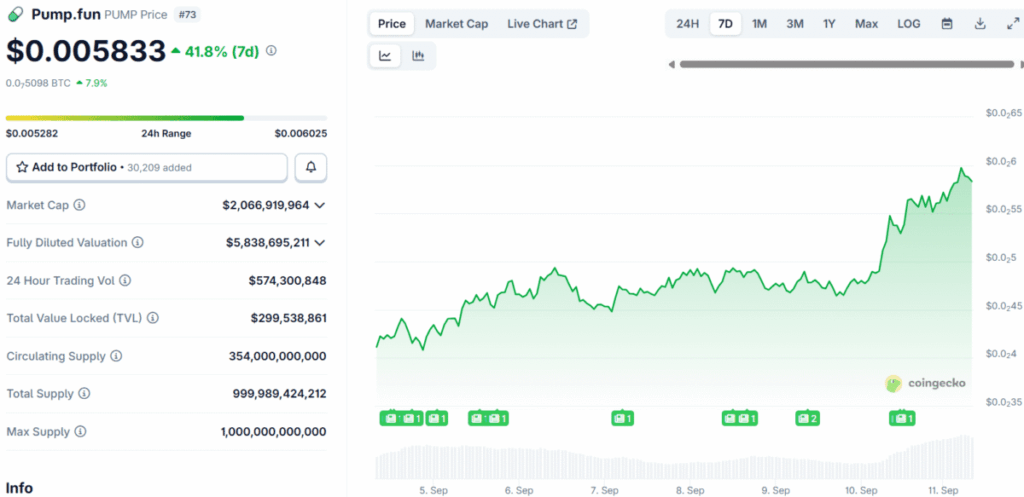Image resolution: width=1024 pixels, height=497 pixels.
Task: Click the 0.0₇5098 BTC price text
Action: (38, 83)
